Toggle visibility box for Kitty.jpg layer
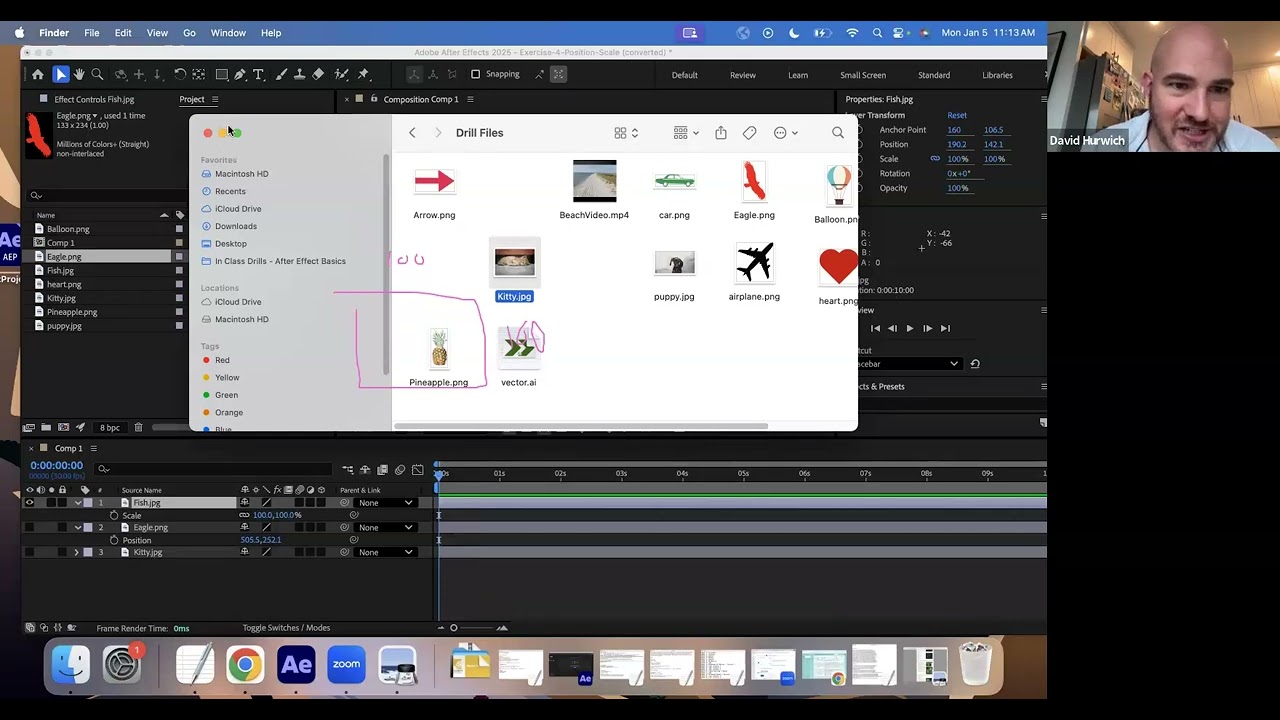Screen dimensions: 1280x720 click(29, 552)
